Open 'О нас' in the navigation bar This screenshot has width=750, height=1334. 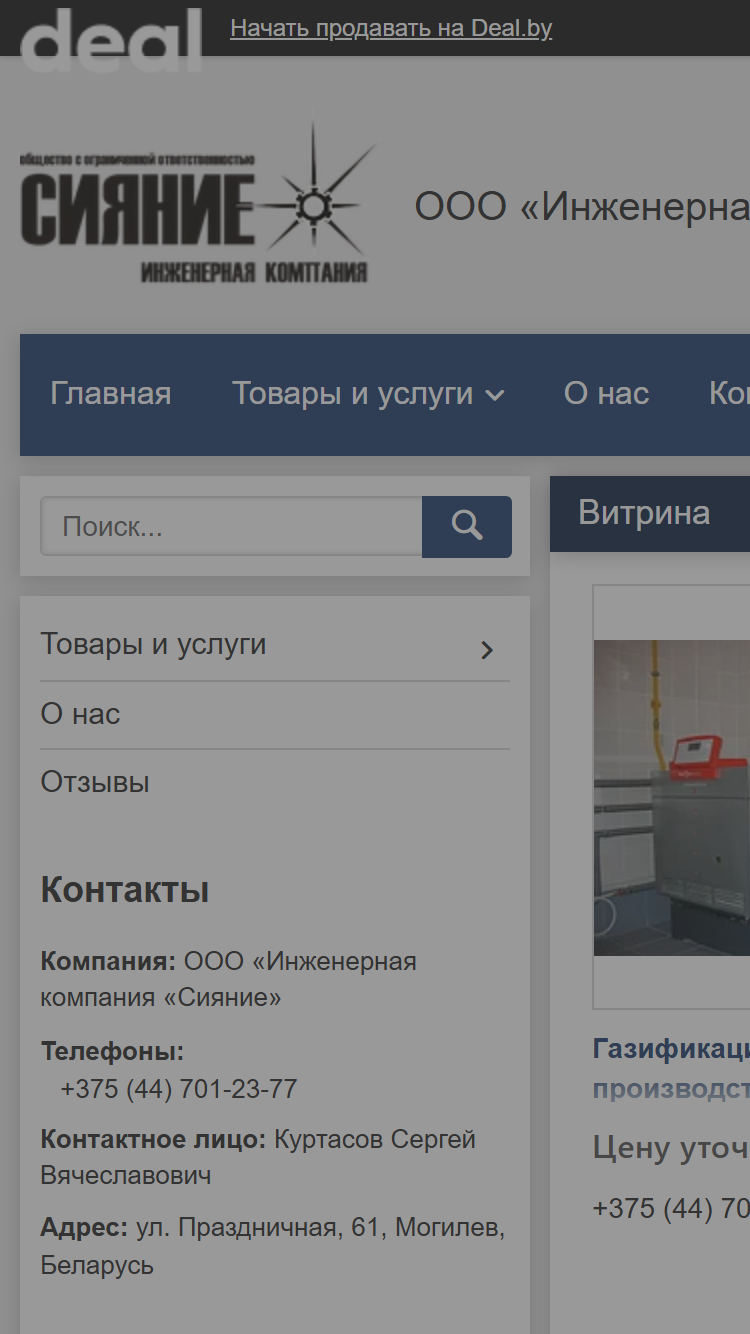pyautogui.click(x=606, y=394)
